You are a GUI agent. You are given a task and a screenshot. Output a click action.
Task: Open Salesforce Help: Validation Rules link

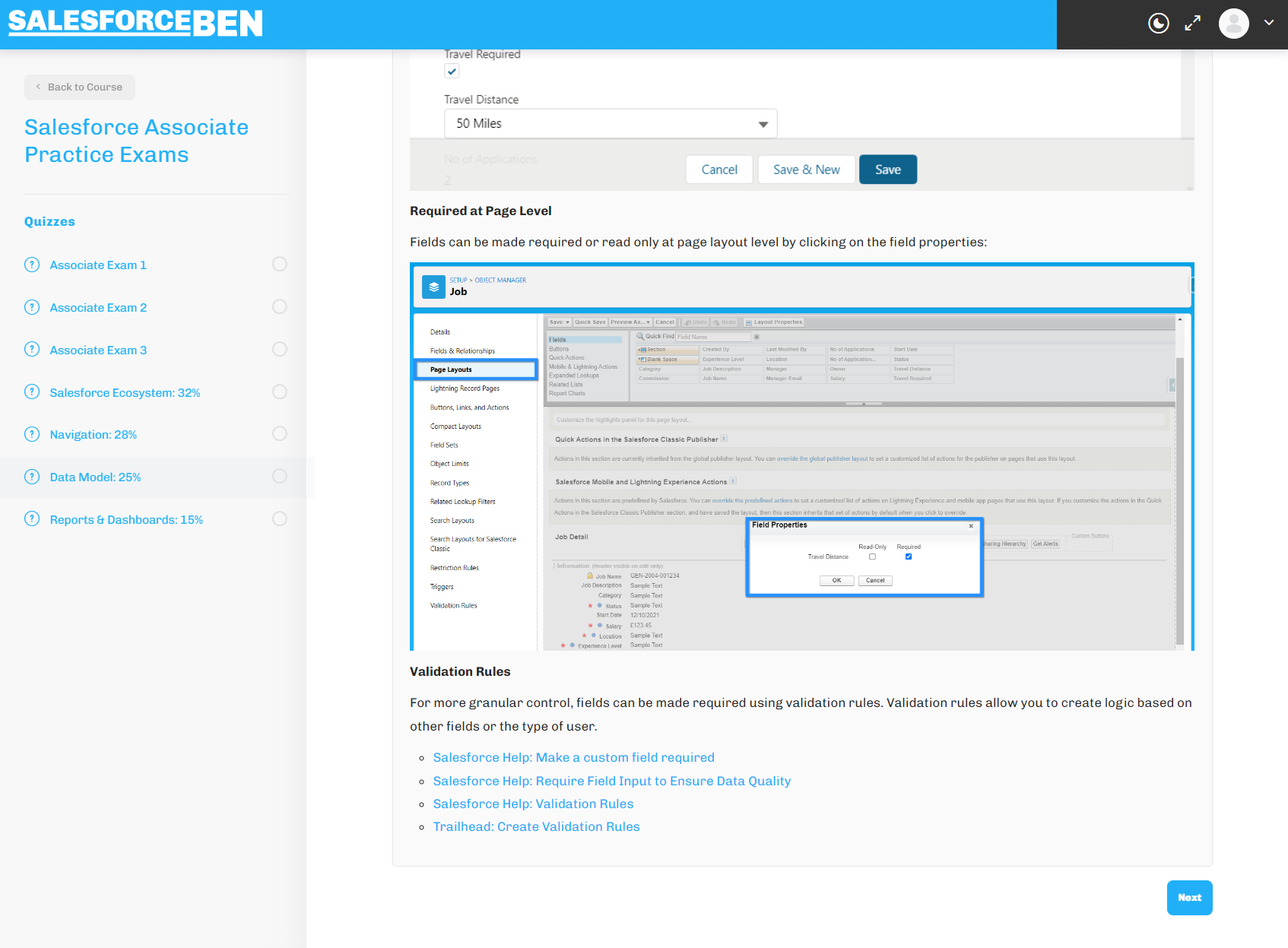[x=533, y=804]
